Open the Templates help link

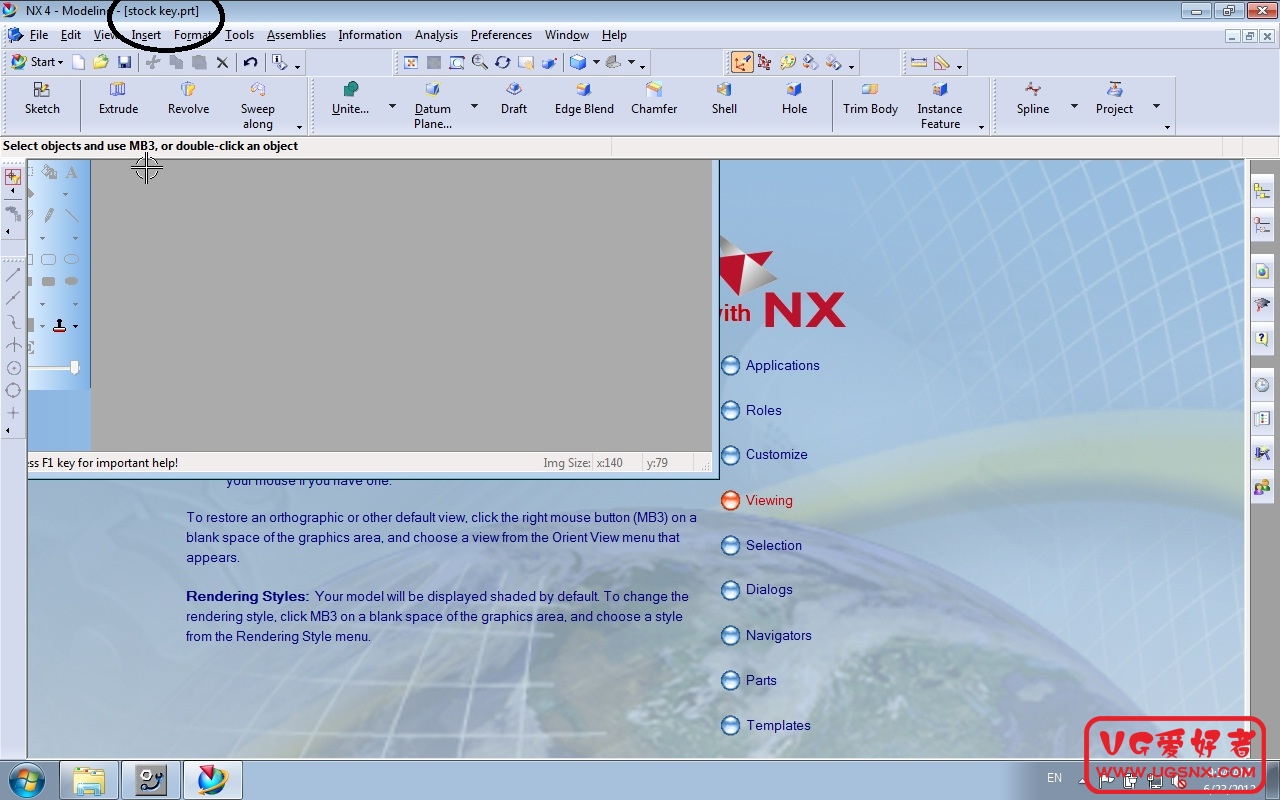point(766,725)
